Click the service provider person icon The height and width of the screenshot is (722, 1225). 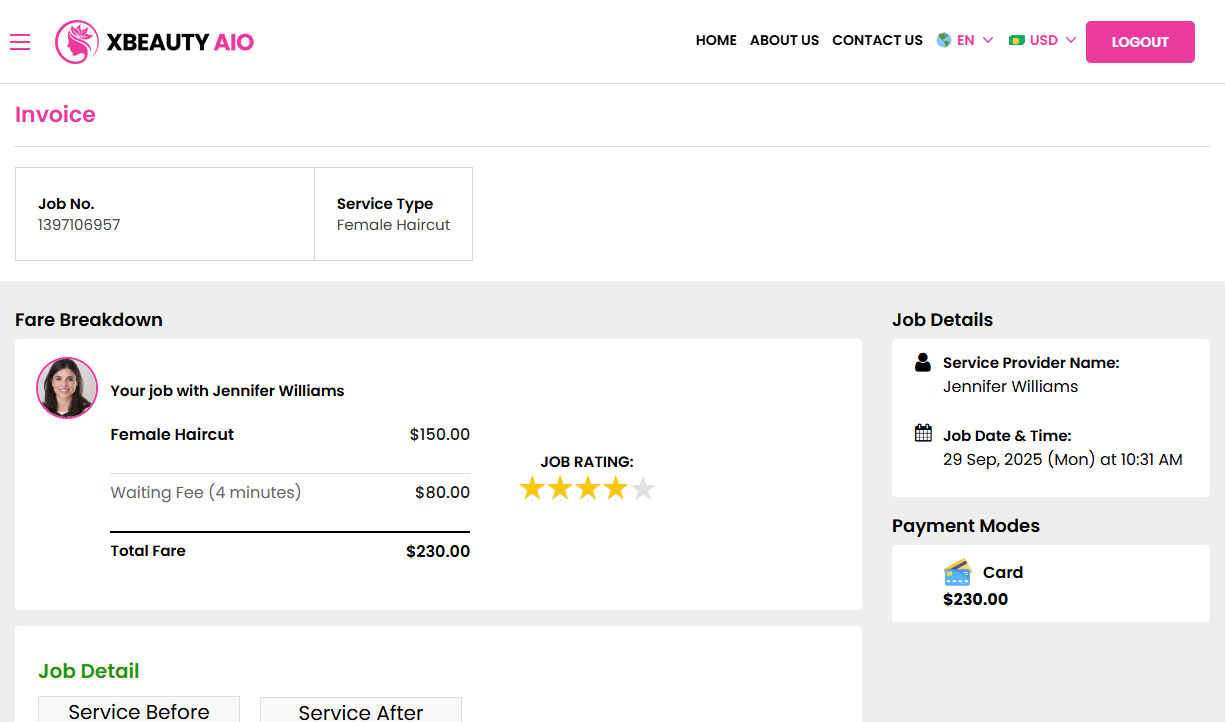(923, 362)
